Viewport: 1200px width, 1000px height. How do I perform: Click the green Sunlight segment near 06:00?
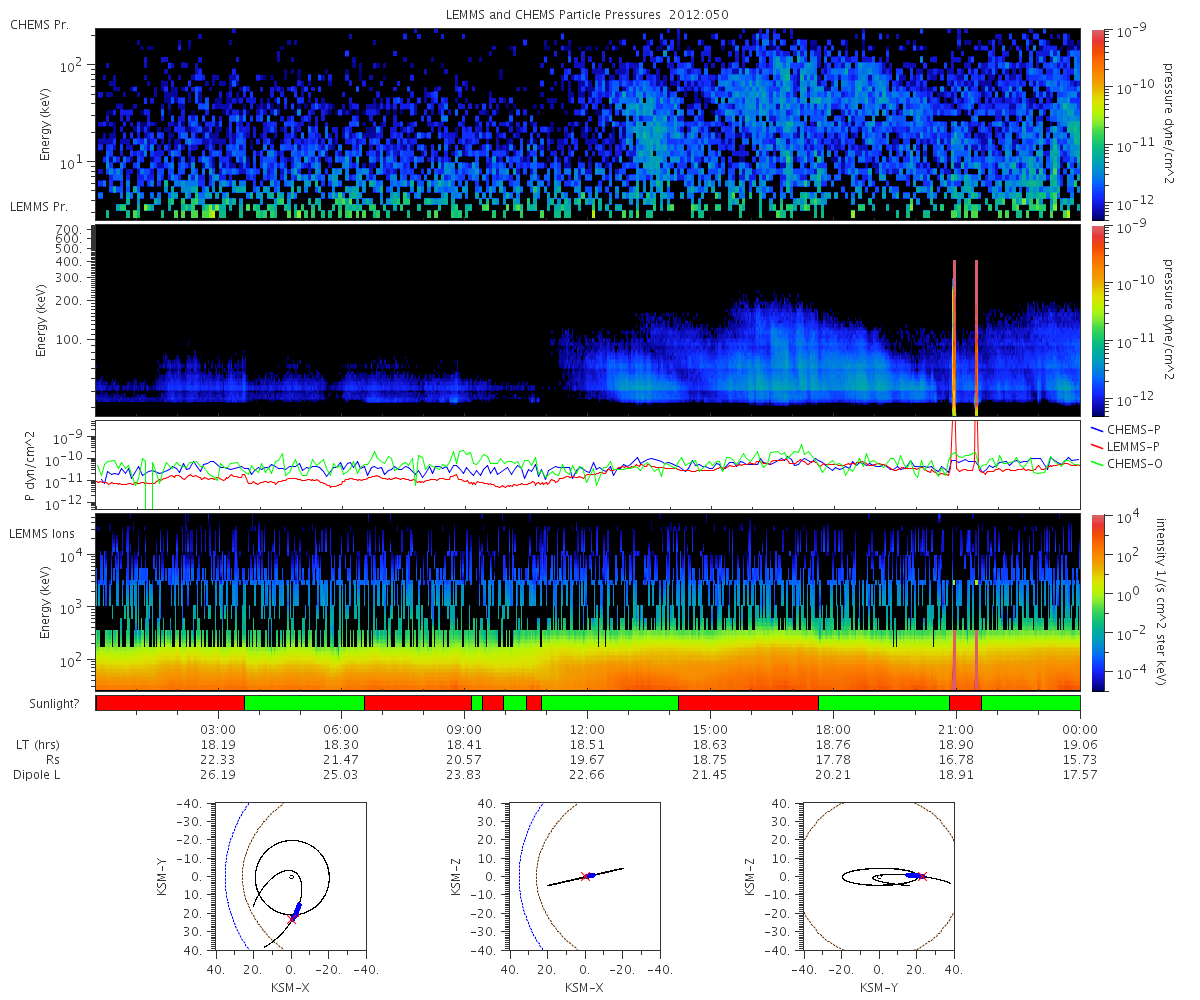tap(304, 703)
